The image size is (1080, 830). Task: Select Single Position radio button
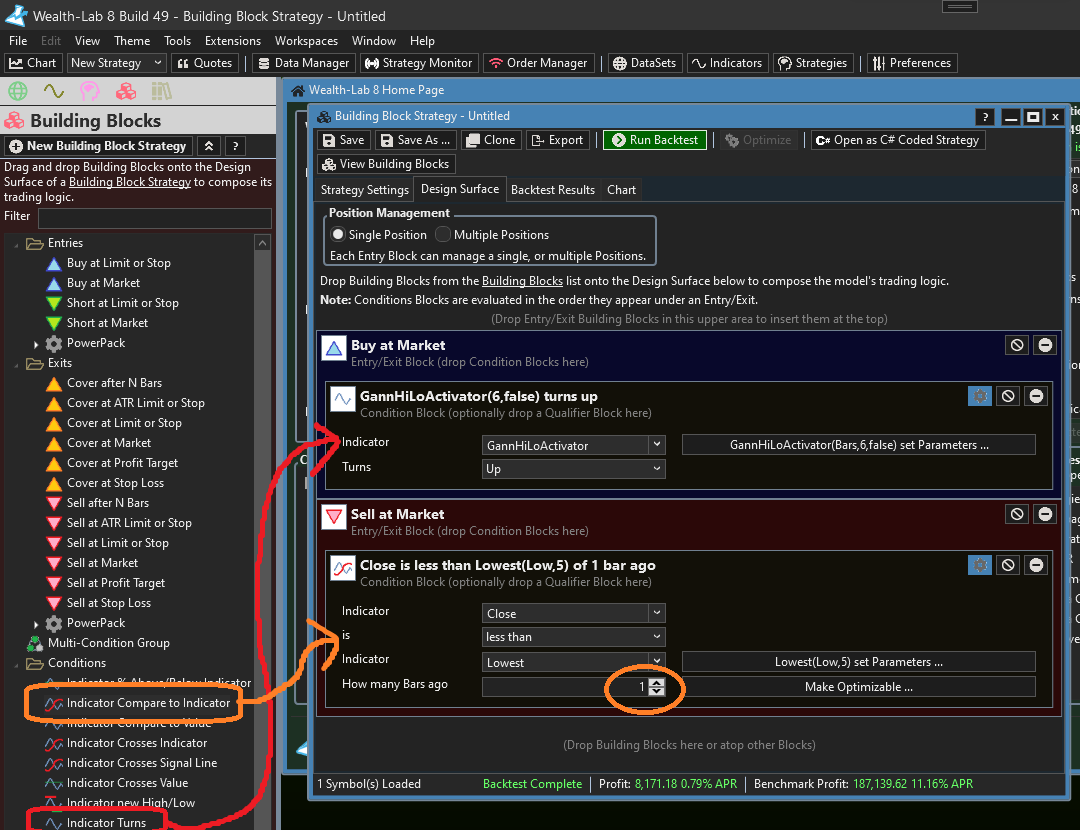click(x=337, y=235)
